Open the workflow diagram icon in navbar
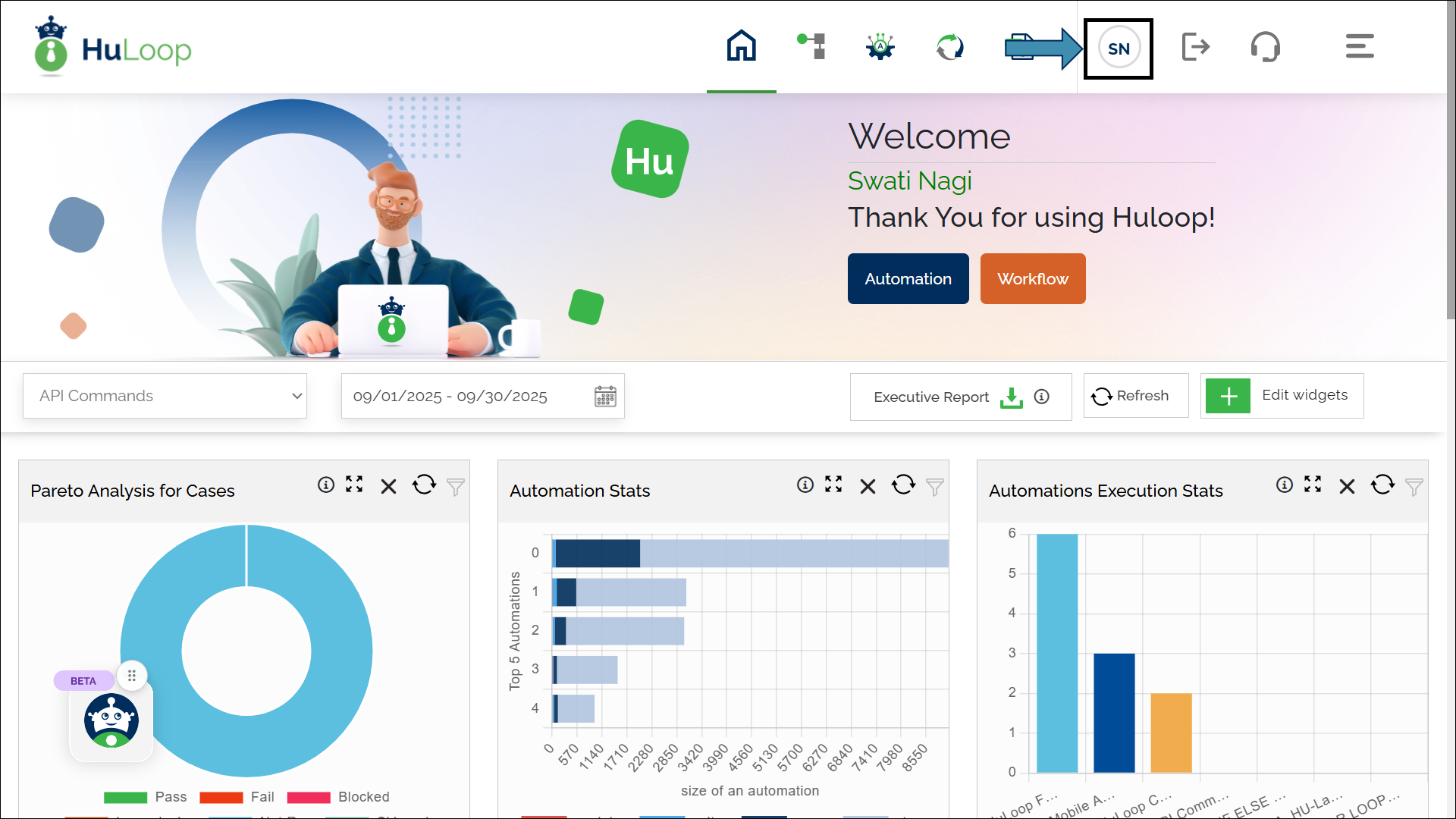The image size is (1456, 819). tap(811, 46)
